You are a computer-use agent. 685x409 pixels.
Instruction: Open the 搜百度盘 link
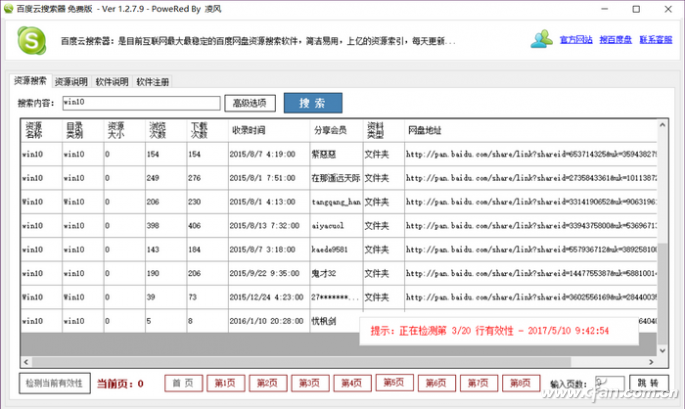[615, 40]
